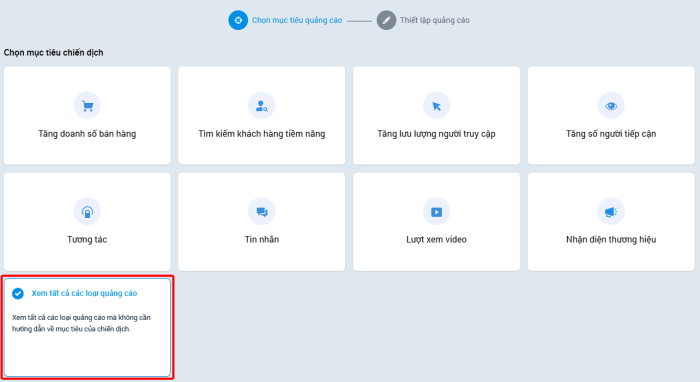Click the eye icon for reach
The height and width of the screenshot is (382, 700).
[611, 106]
